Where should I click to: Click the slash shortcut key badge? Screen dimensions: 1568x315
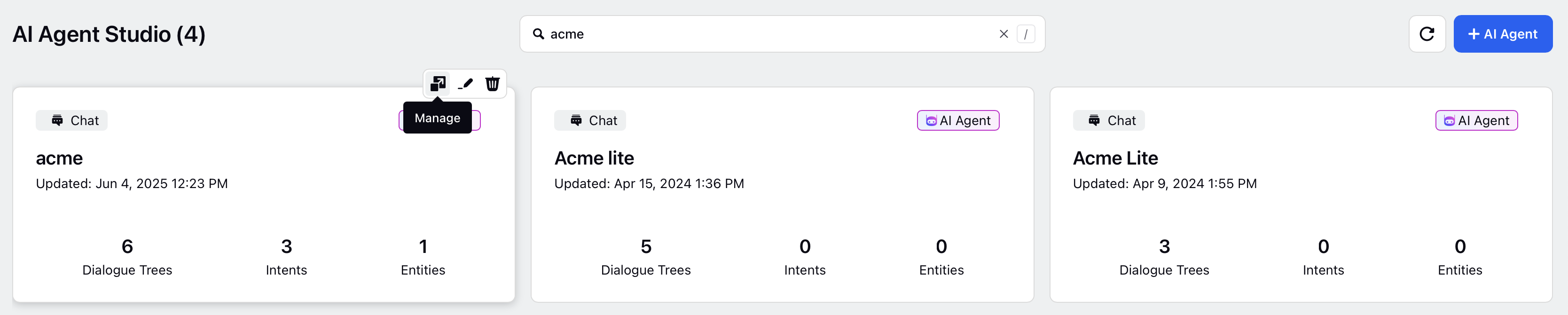point(1026,34)
